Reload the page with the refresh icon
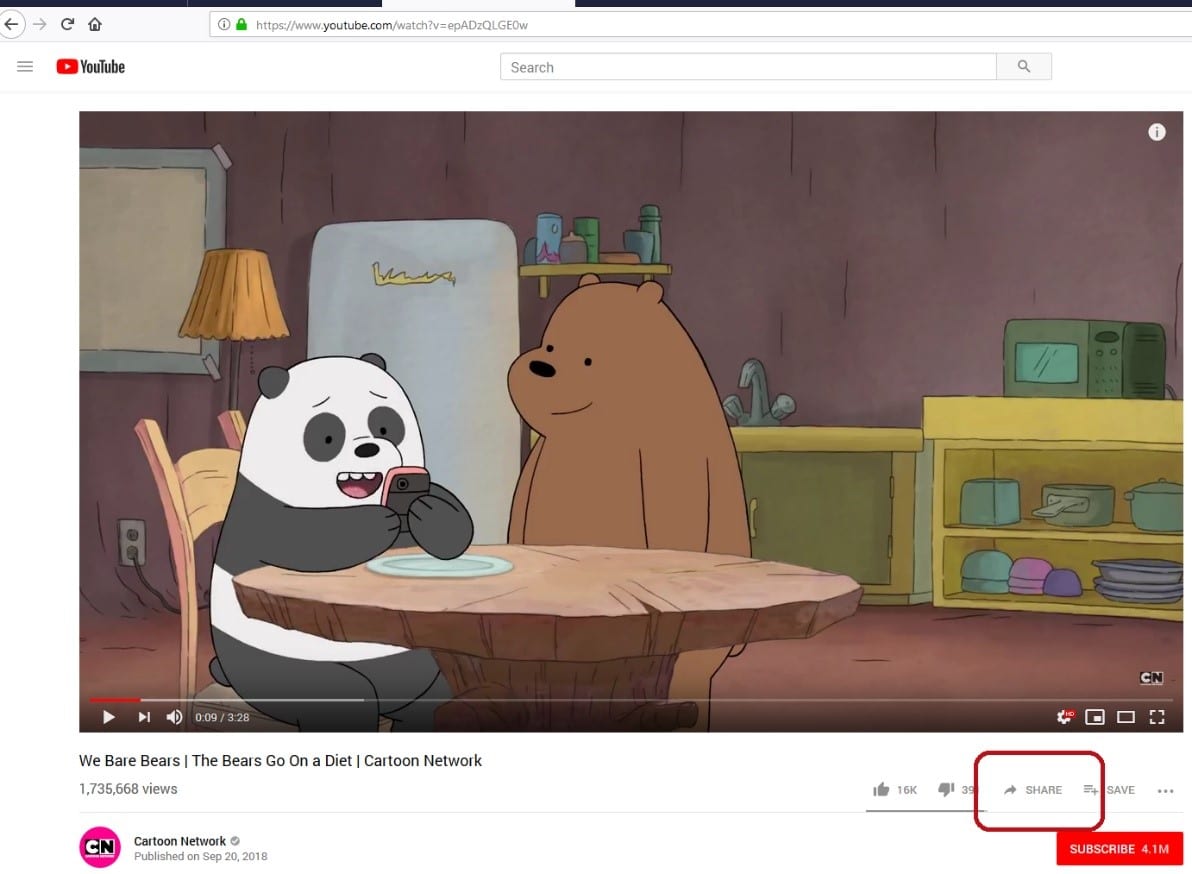The height and width of the screenshot is (874, 1192). tap(68, 24)
